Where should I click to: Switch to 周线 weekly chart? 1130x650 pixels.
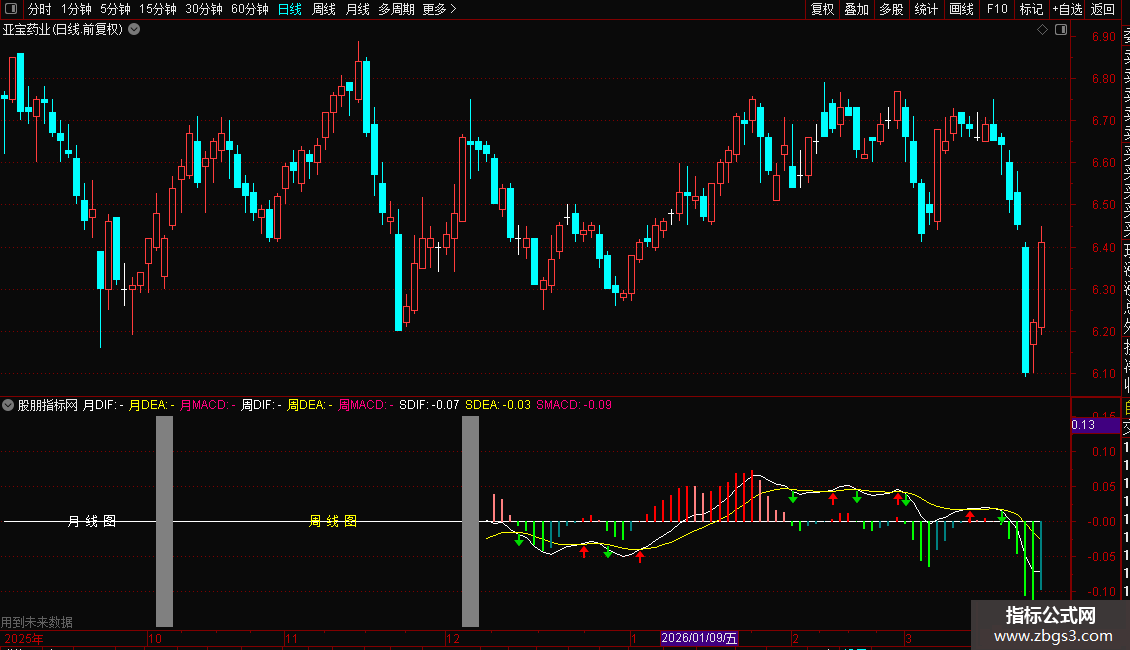(324, 9)
